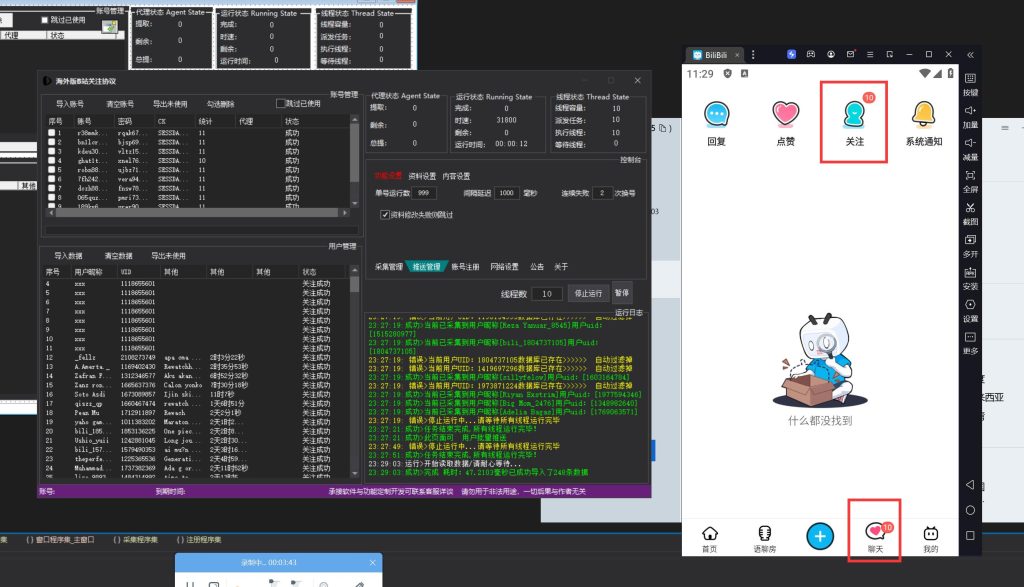The height and width of the screenshot is (587, 1024).
Task: Click the 线程数 thread count input field
Action: (x=546, y=294)
